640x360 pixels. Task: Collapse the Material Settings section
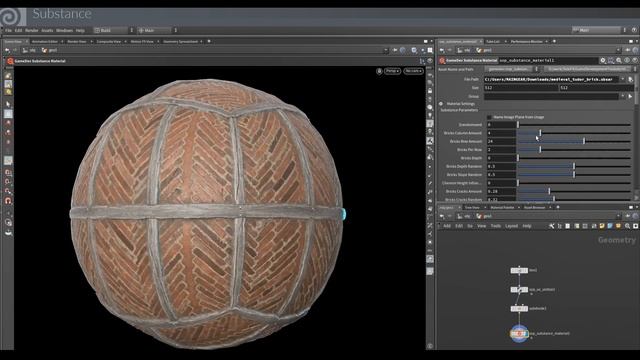tap(441, 104)
